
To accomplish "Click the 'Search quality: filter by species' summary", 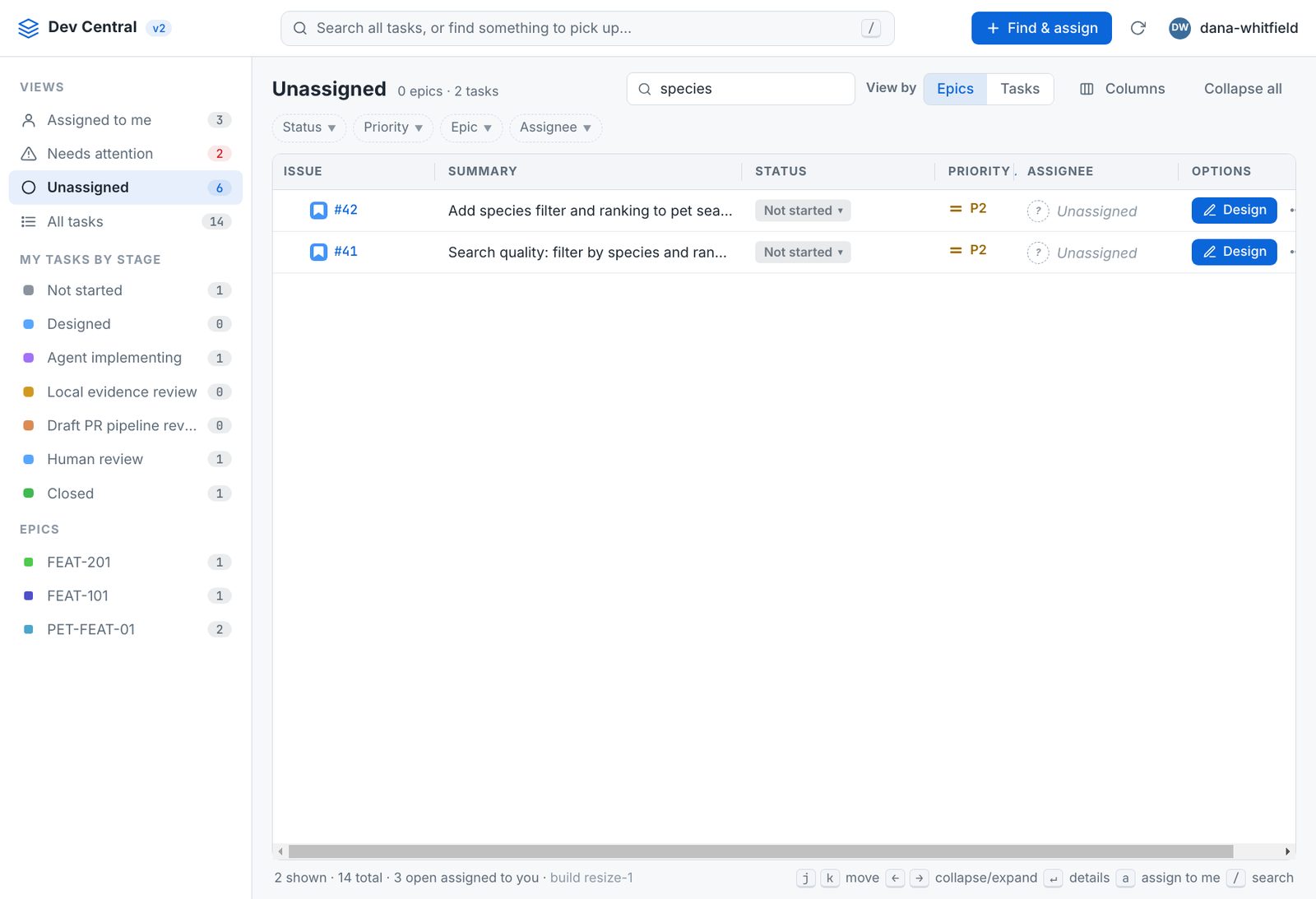I will tap(587, 253).
